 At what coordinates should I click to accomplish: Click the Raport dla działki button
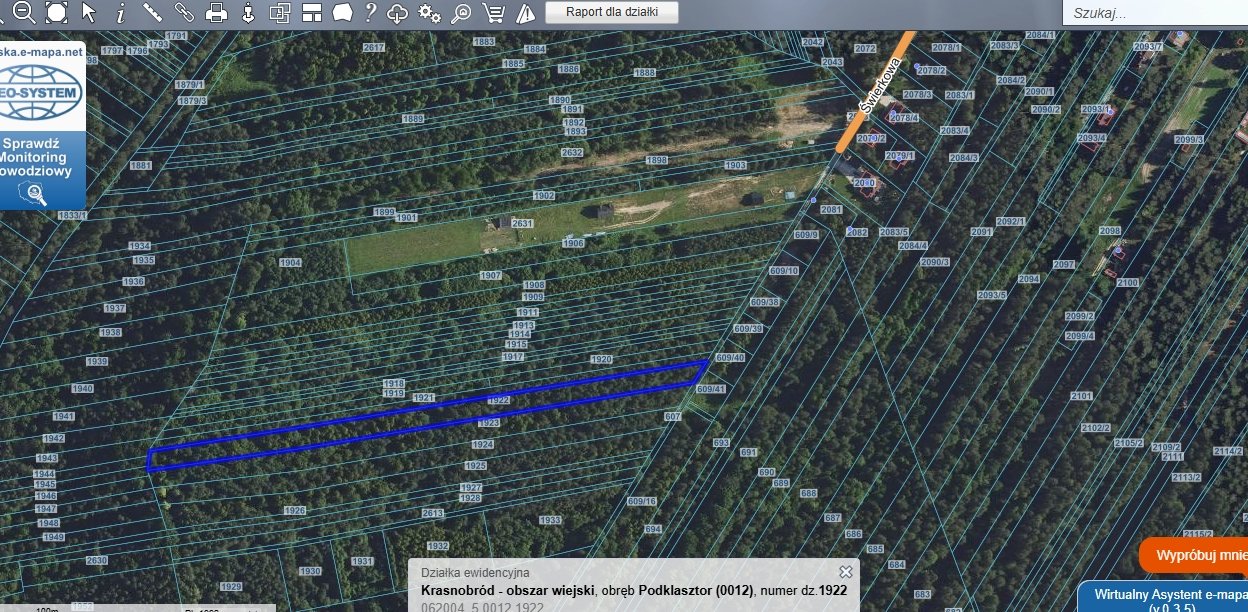[x=612, y=12]
